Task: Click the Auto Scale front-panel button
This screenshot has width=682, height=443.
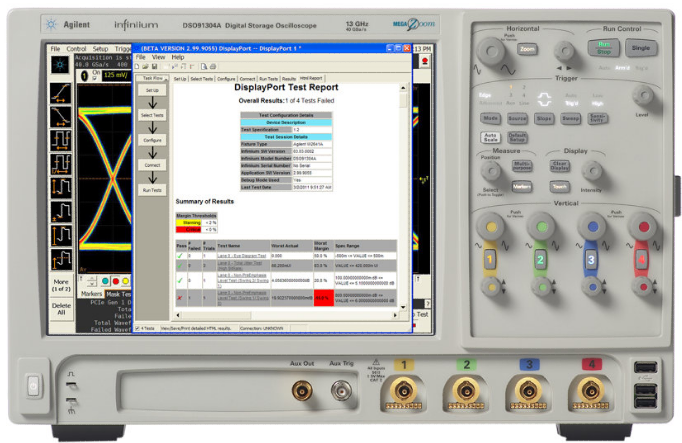Action: [490, 137]
